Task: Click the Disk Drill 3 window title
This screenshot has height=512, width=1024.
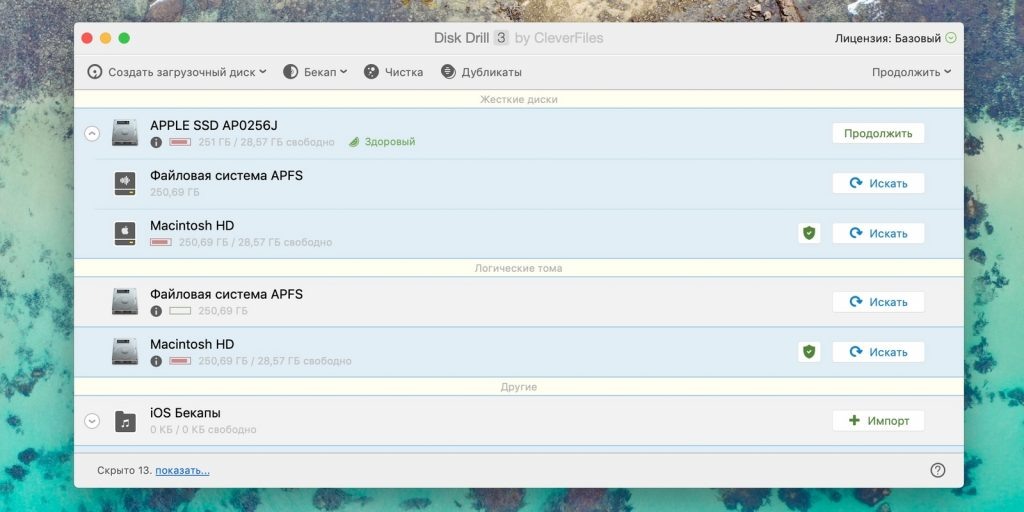Action: click(519, 38)
